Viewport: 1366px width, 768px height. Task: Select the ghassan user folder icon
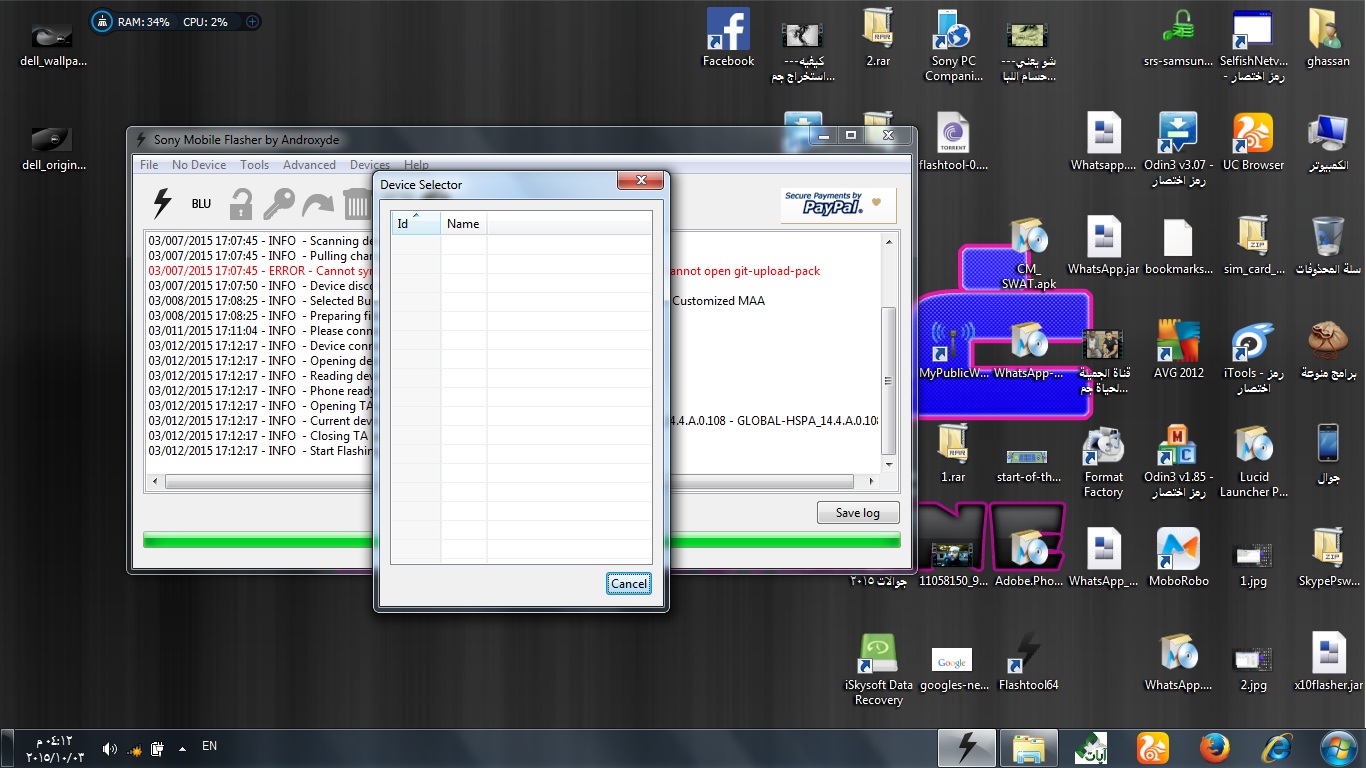tap(1328, 39)
